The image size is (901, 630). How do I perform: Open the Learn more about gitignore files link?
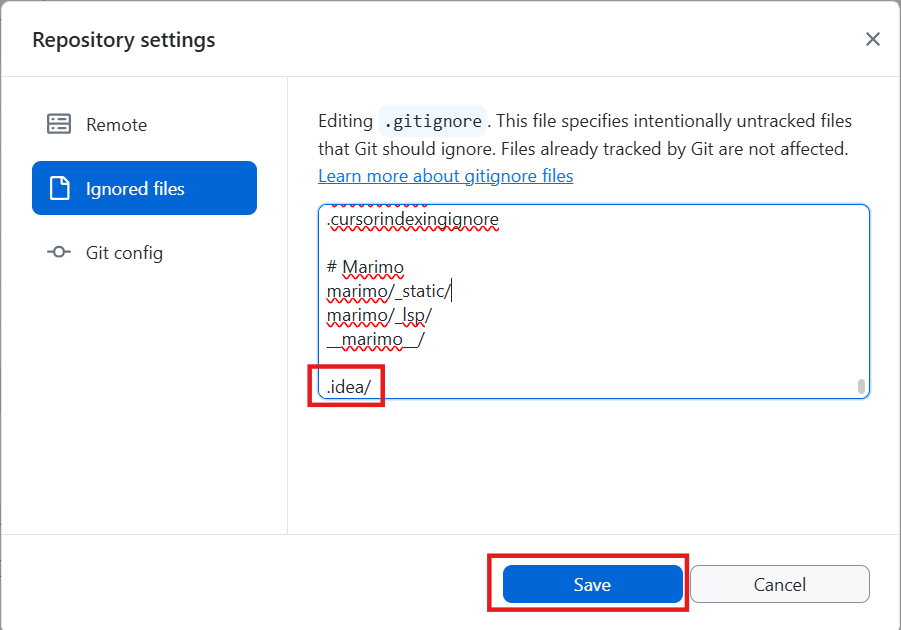(x=445, y=176)
